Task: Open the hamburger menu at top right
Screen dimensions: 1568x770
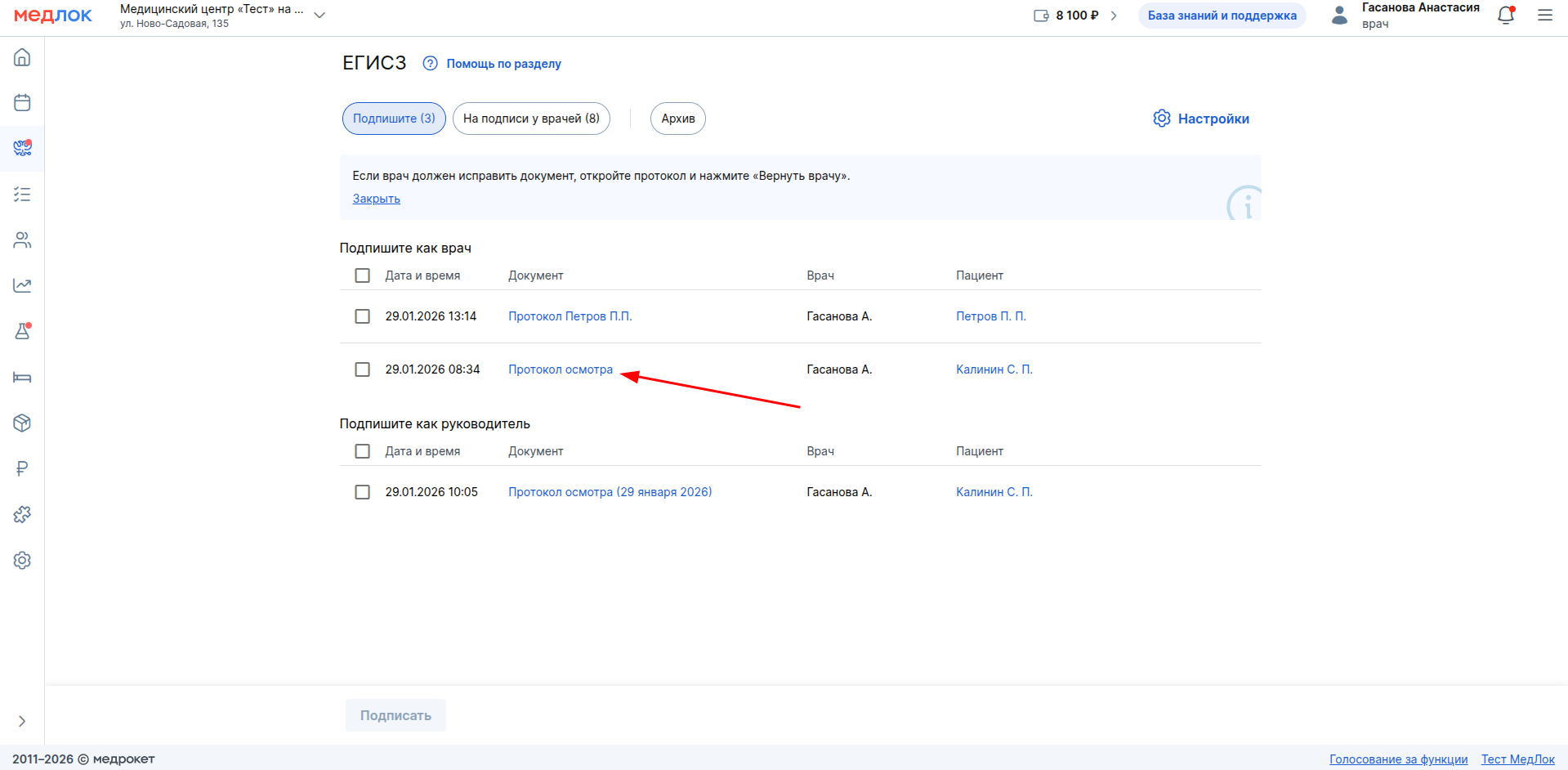Action: point(1544,16)
